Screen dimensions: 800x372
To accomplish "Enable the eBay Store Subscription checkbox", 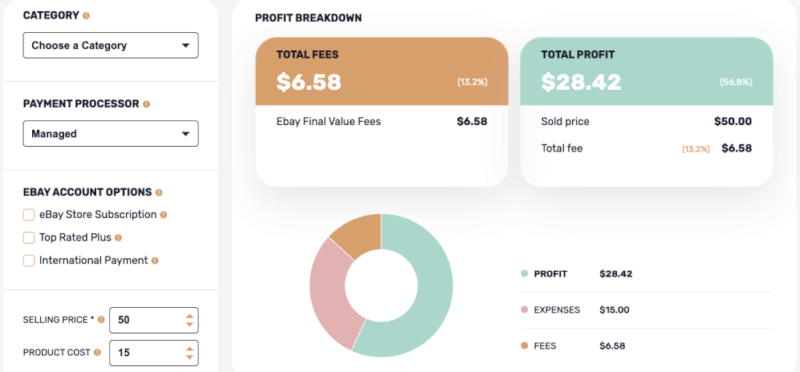I will [x=29, y=215].
